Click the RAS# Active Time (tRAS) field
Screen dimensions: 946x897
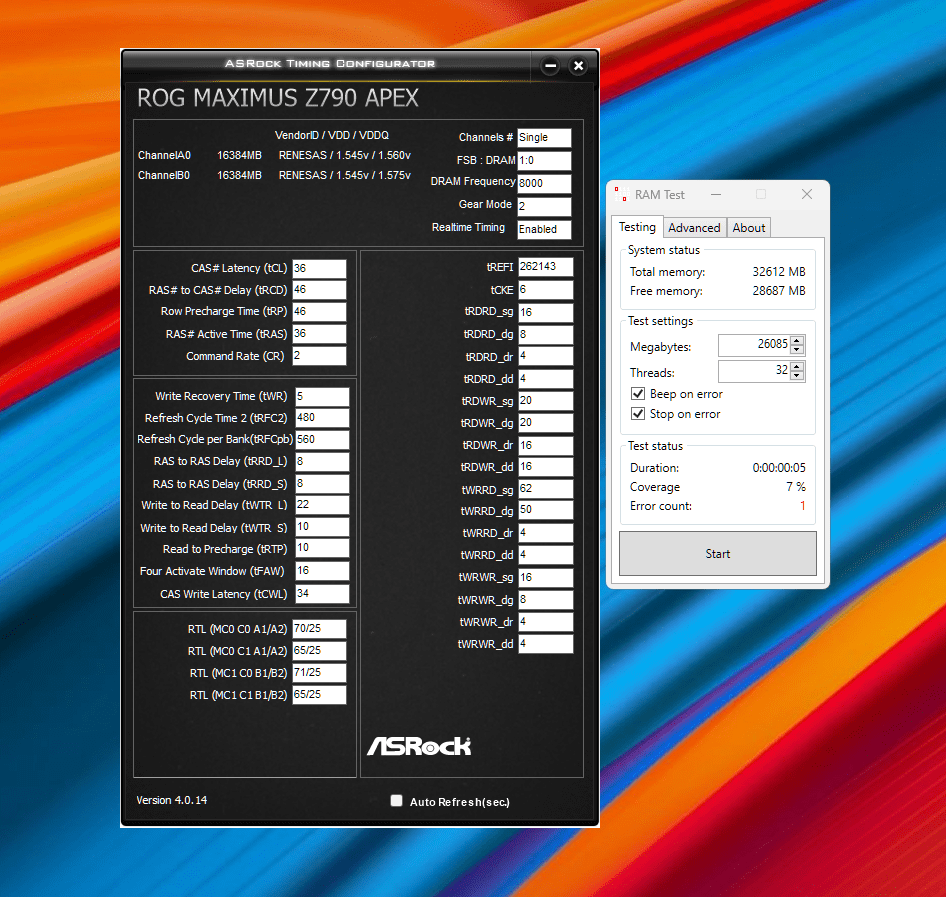(319, 334)
